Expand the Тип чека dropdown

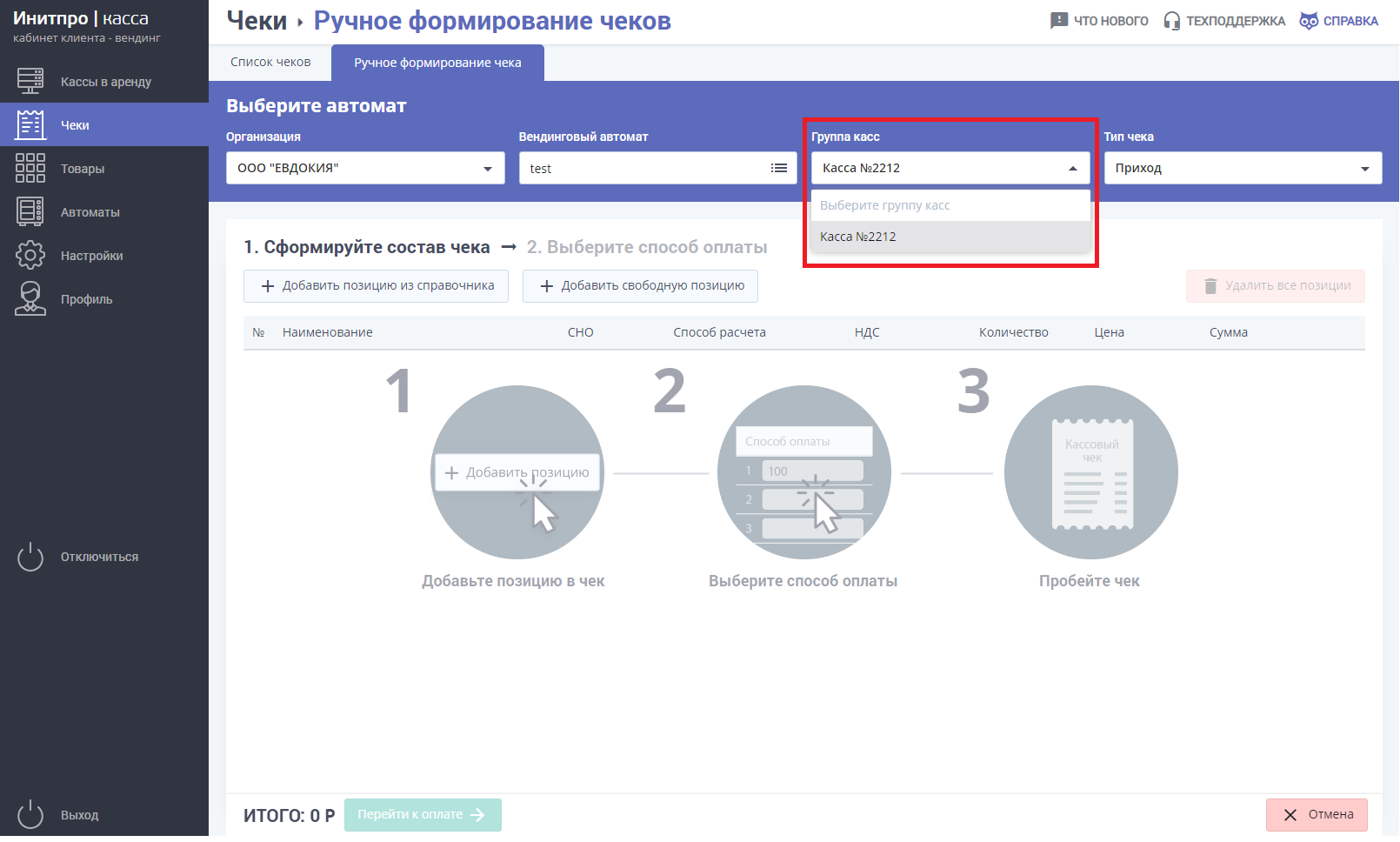click(1365, 169)
